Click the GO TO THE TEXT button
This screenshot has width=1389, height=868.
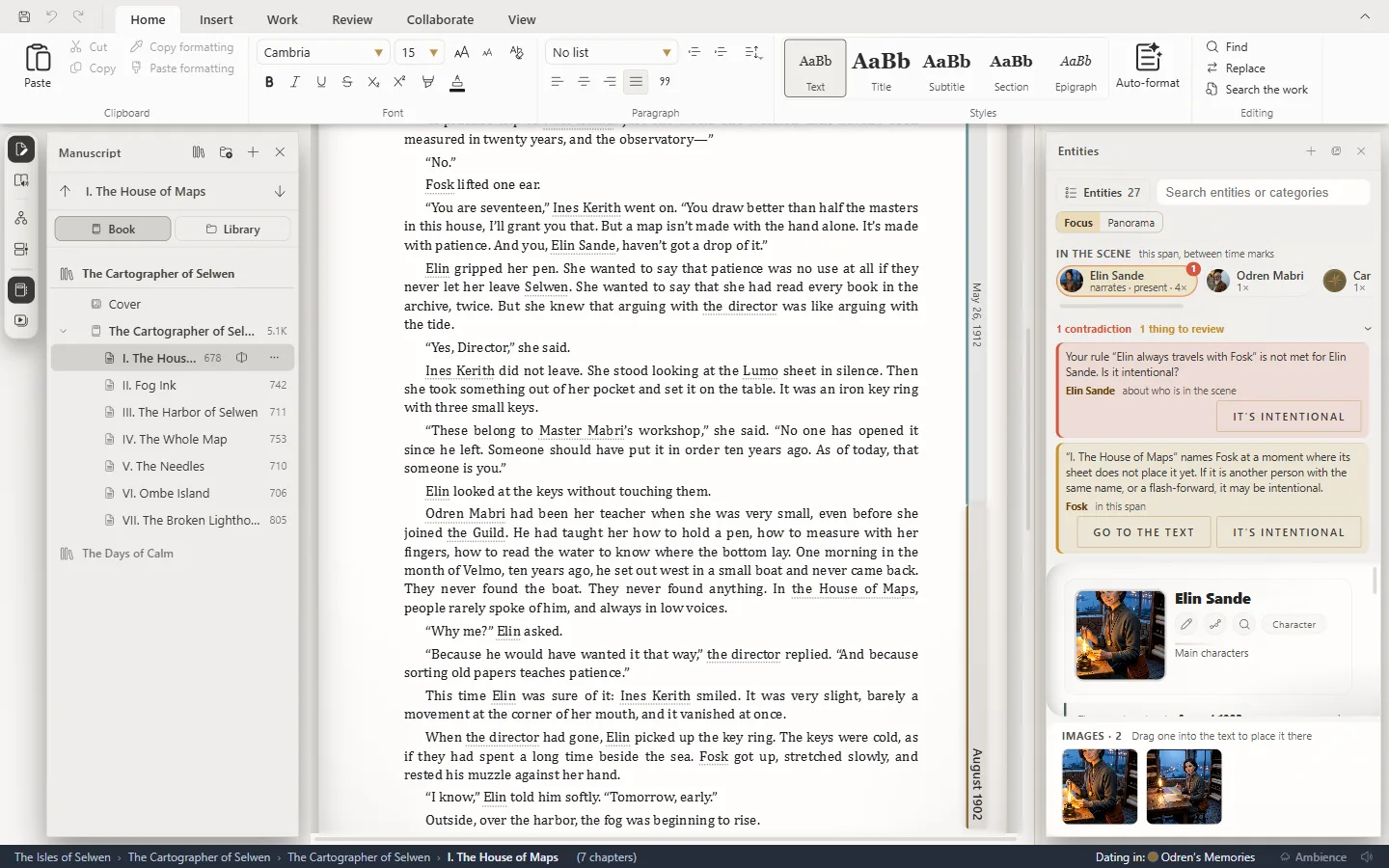(1144, 532)
